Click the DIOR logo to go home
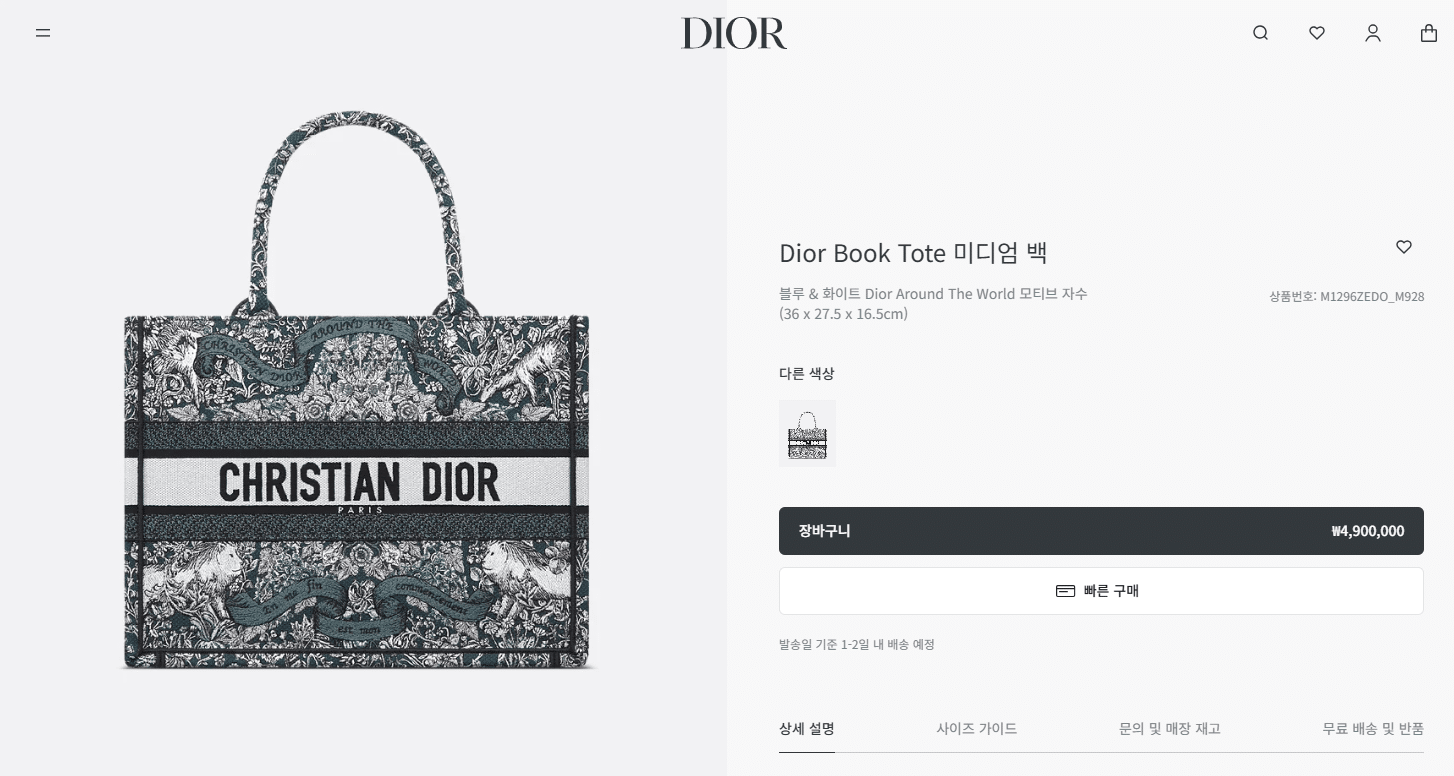 pyautogui.click(x=734, y=33)
